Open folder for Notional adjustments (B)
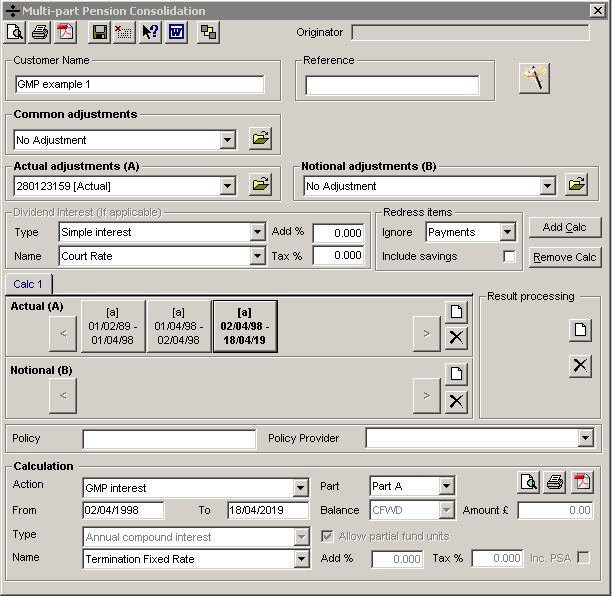The height and width of the screenshot is (596, 612). point(576,184)
